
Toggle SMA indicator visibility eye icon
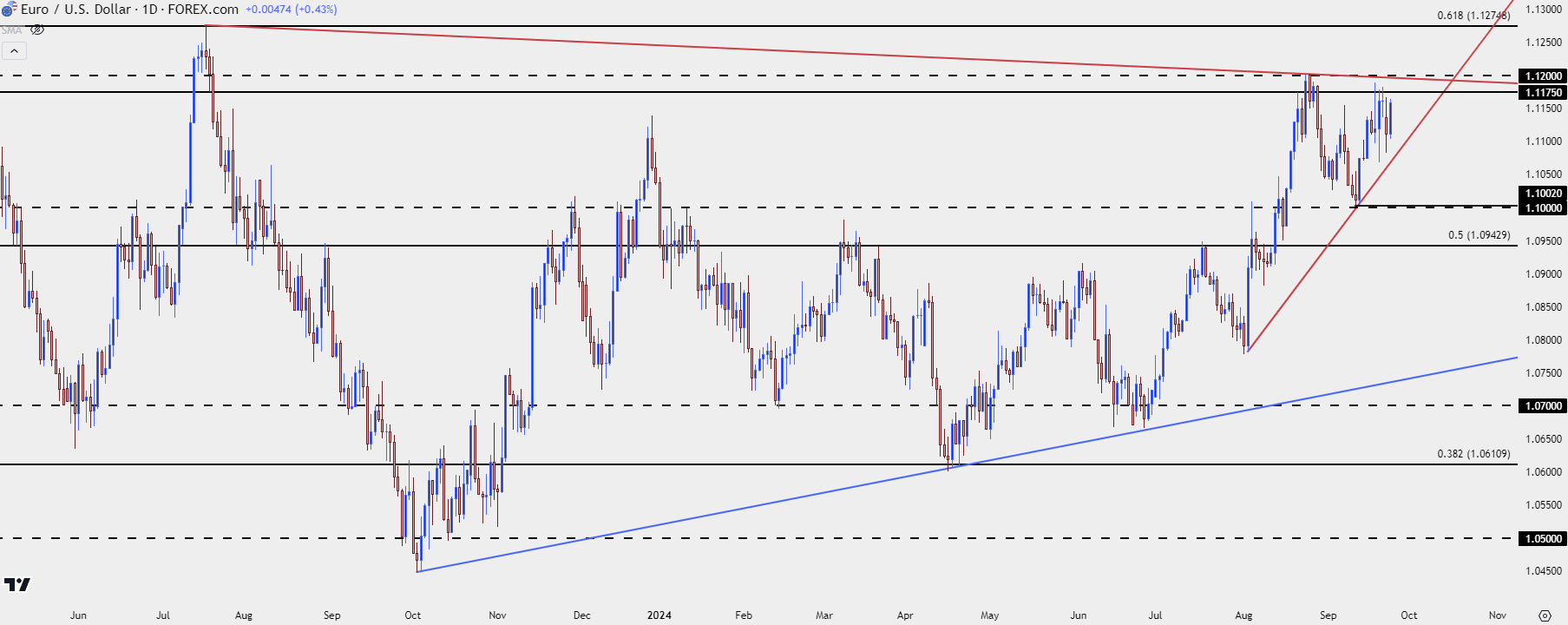pos(37,30)
